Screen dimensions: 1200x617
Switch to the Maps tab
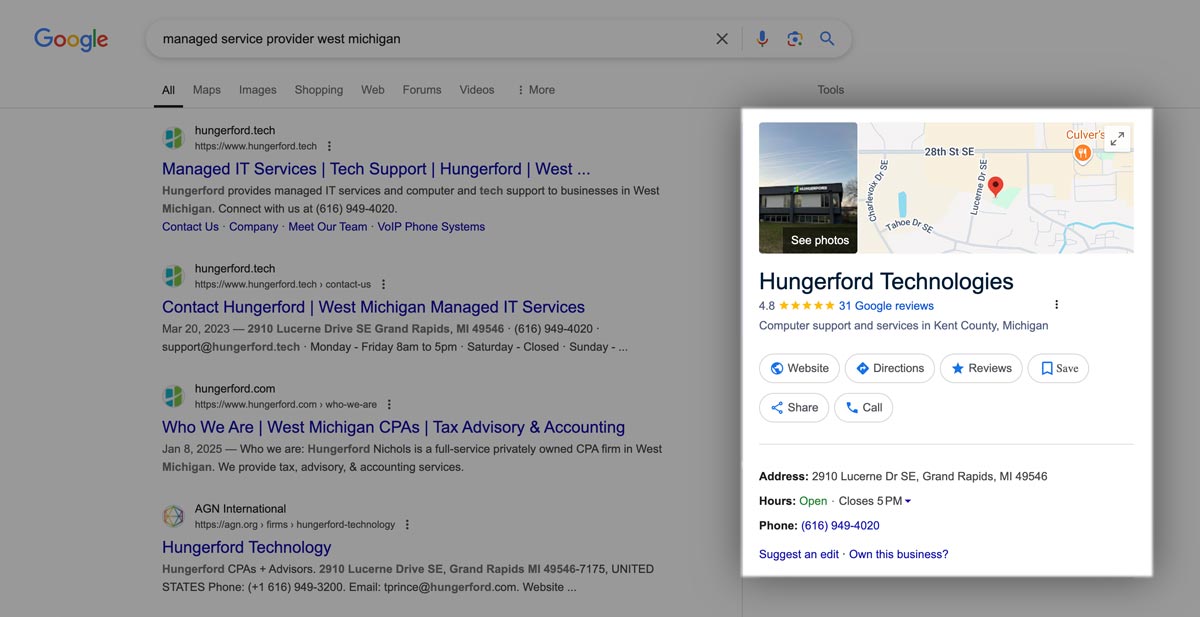(x=207, y=90)
